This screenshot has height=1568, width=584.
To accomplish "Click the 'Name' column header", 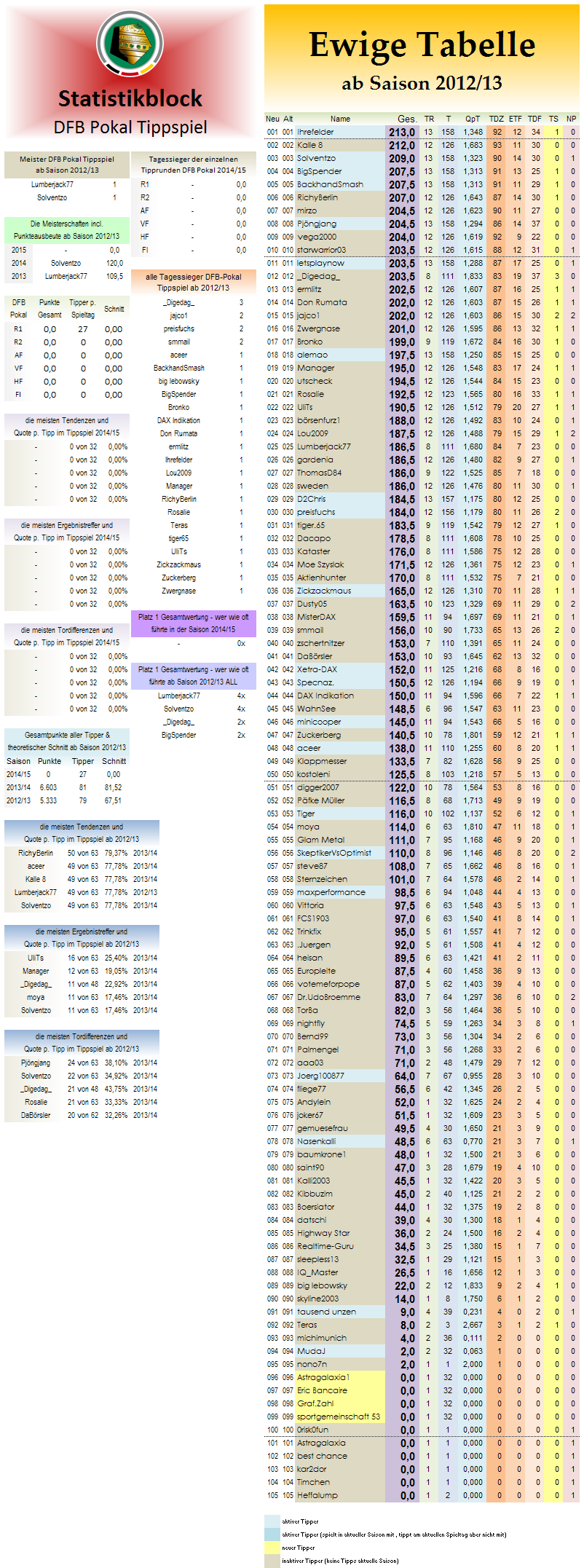I will click(340, 119).
